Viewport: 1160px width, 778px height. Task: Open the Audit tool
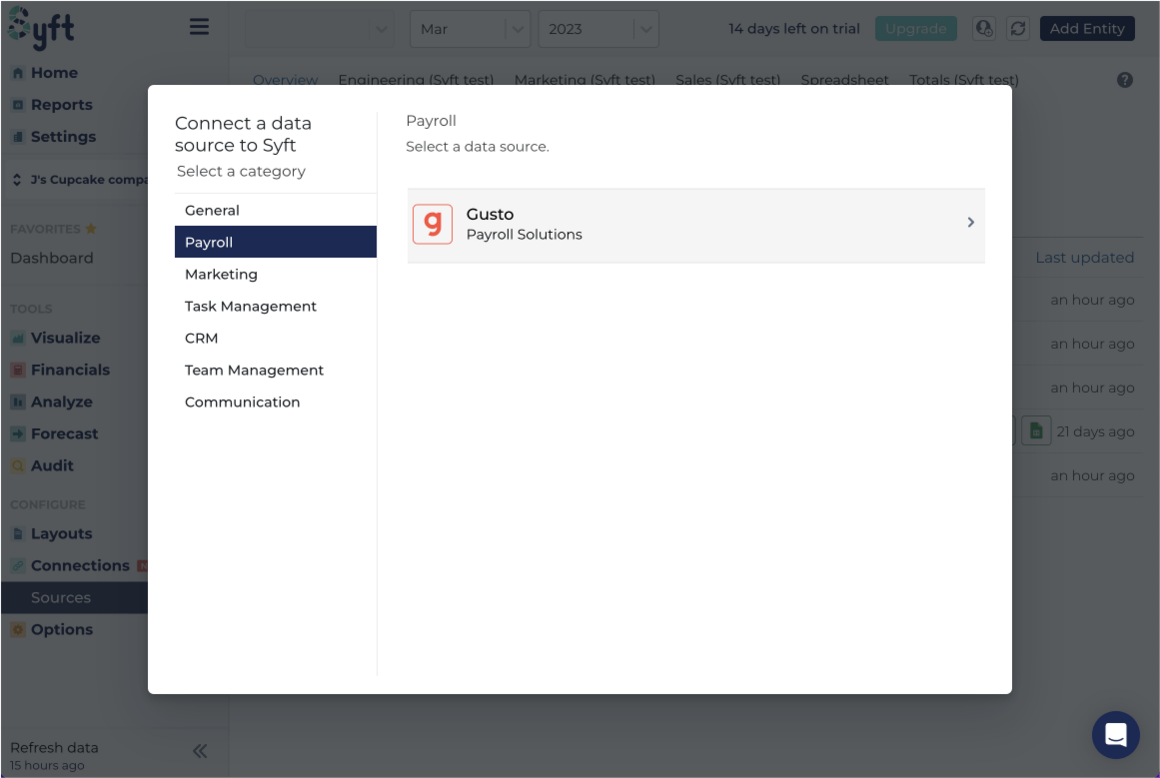tap(52, 465)
